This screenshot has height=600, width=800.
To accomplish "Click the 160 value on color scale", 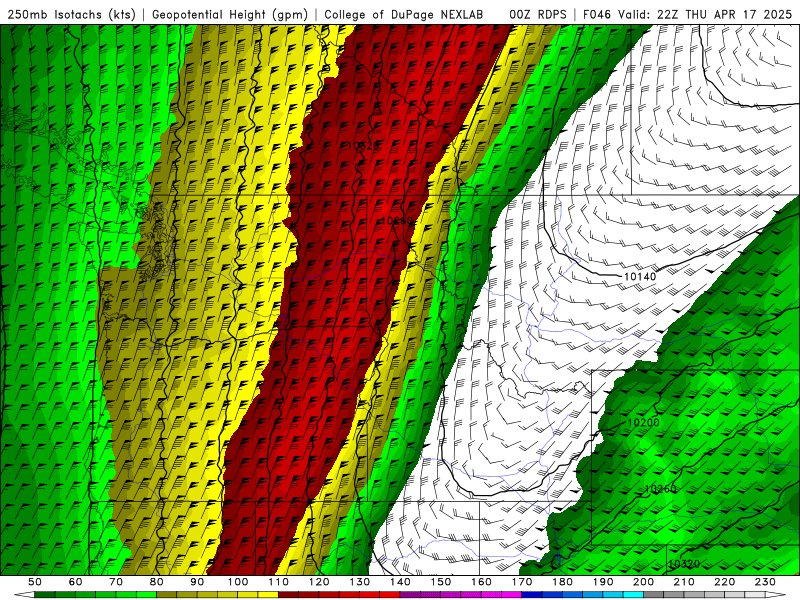I will click(481, 582).
